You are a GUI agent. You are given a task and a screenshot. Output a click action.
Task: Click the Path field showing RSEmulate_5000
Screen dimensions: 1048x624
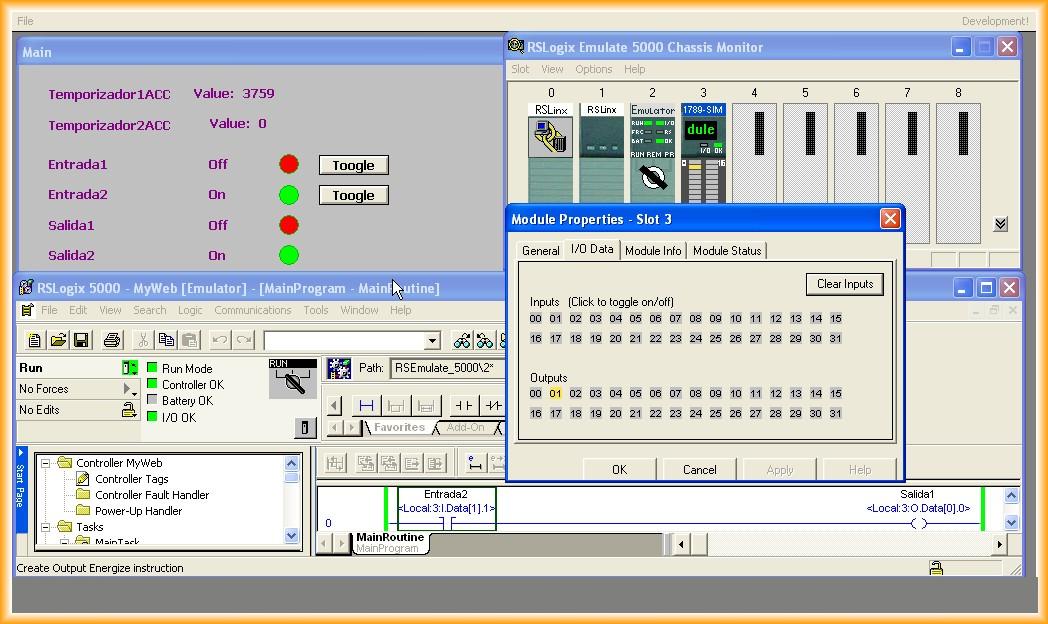443,368
